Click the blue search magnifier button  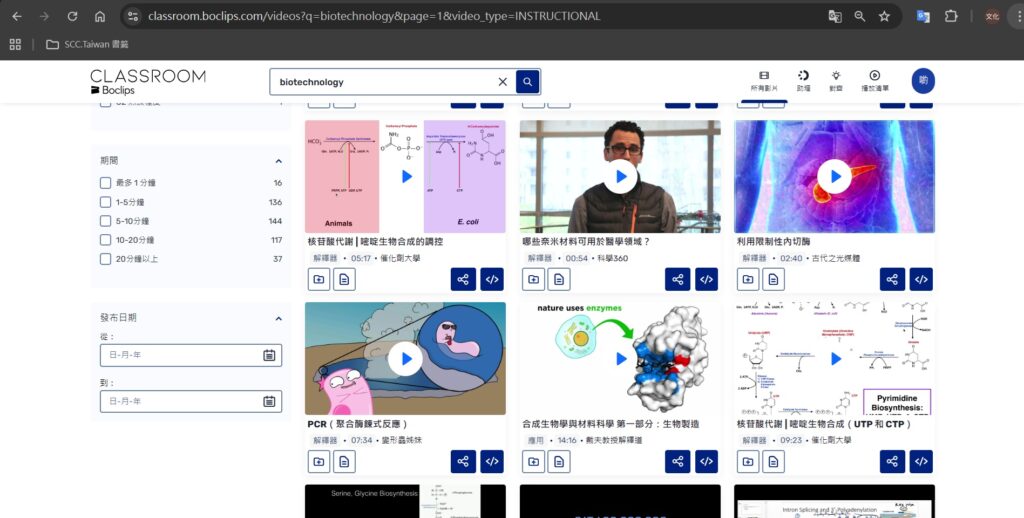point(528,82)
